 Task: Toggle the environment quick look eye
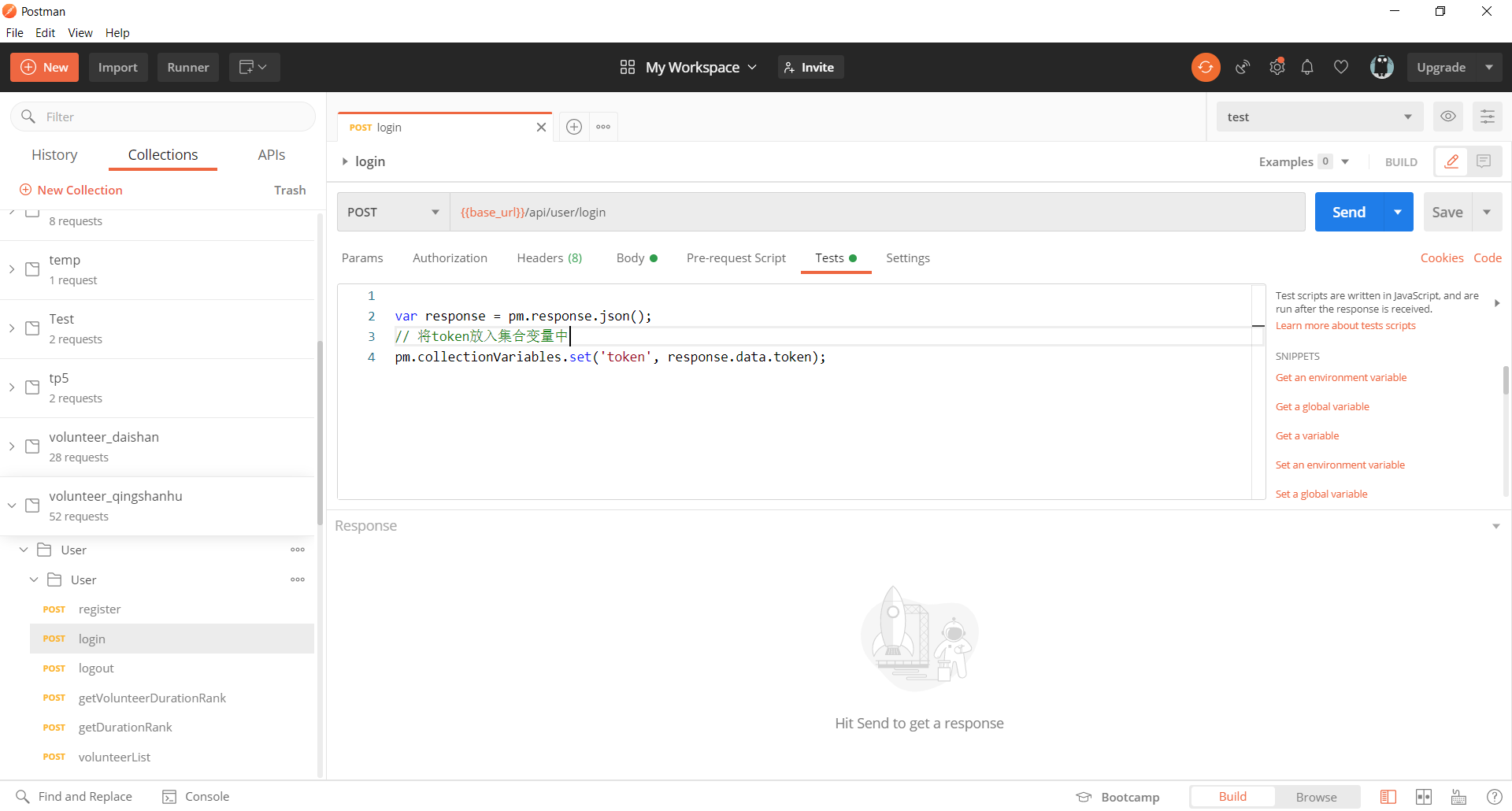tap(1448, 117)
